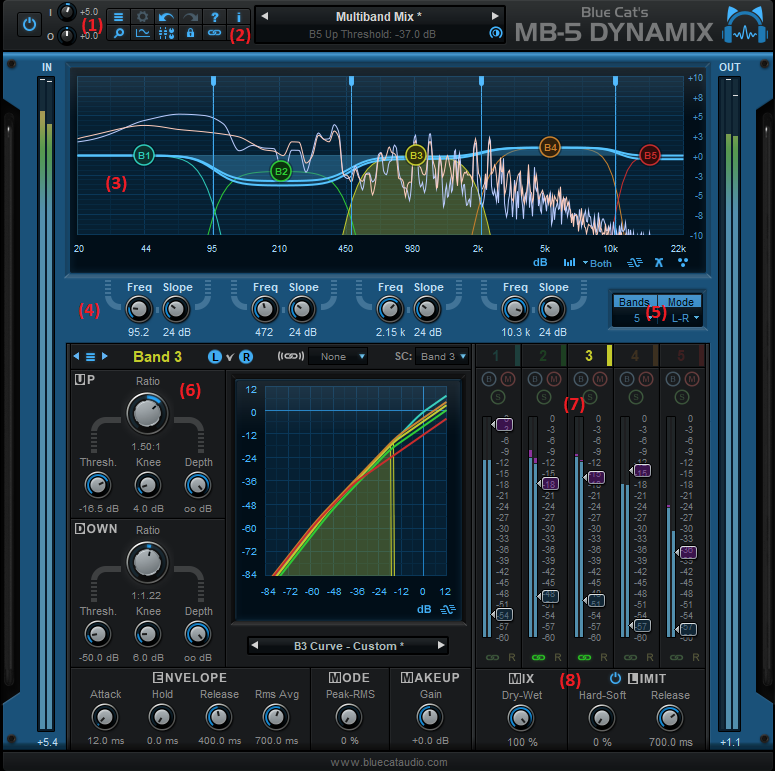Toggle the dB scale display below graph
Image resolution: width=775 pixels, height=771 pixels.
point(540,262)
